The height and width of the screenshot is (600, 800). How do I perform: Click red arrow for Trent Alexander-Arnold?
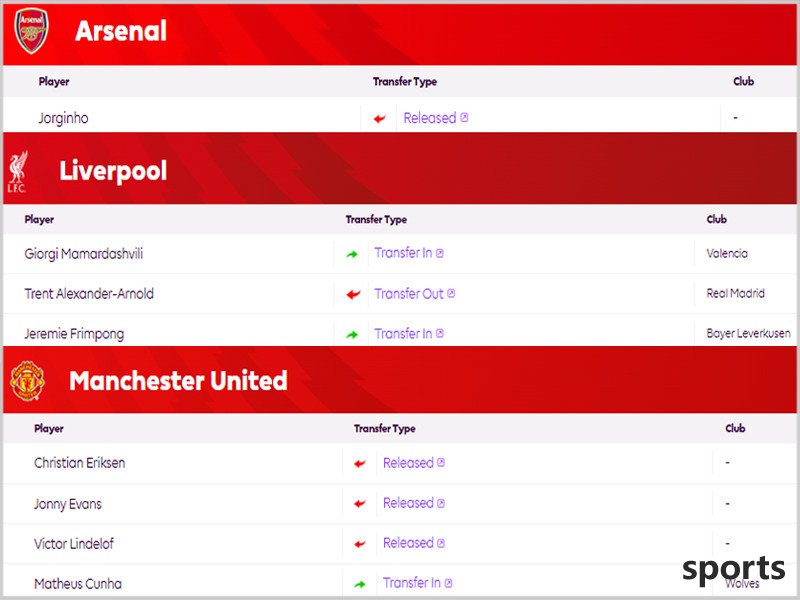click(353, 294)
